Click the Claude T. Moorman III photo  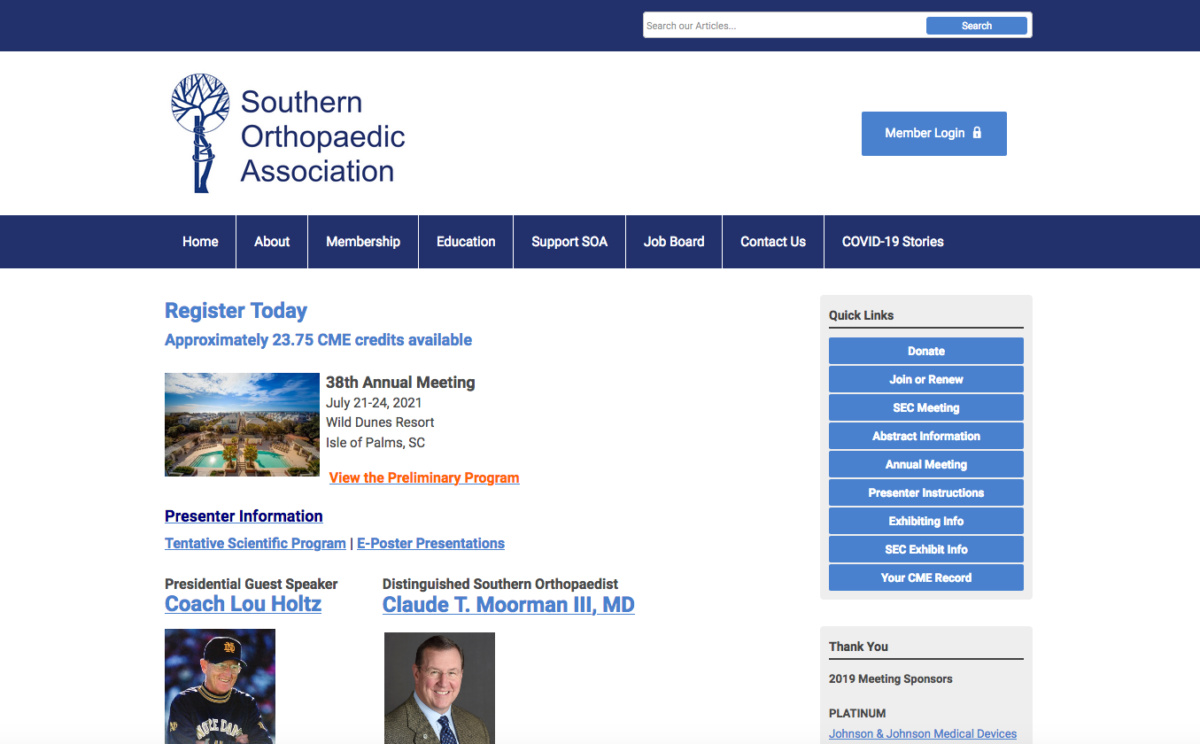click(438, 688)
